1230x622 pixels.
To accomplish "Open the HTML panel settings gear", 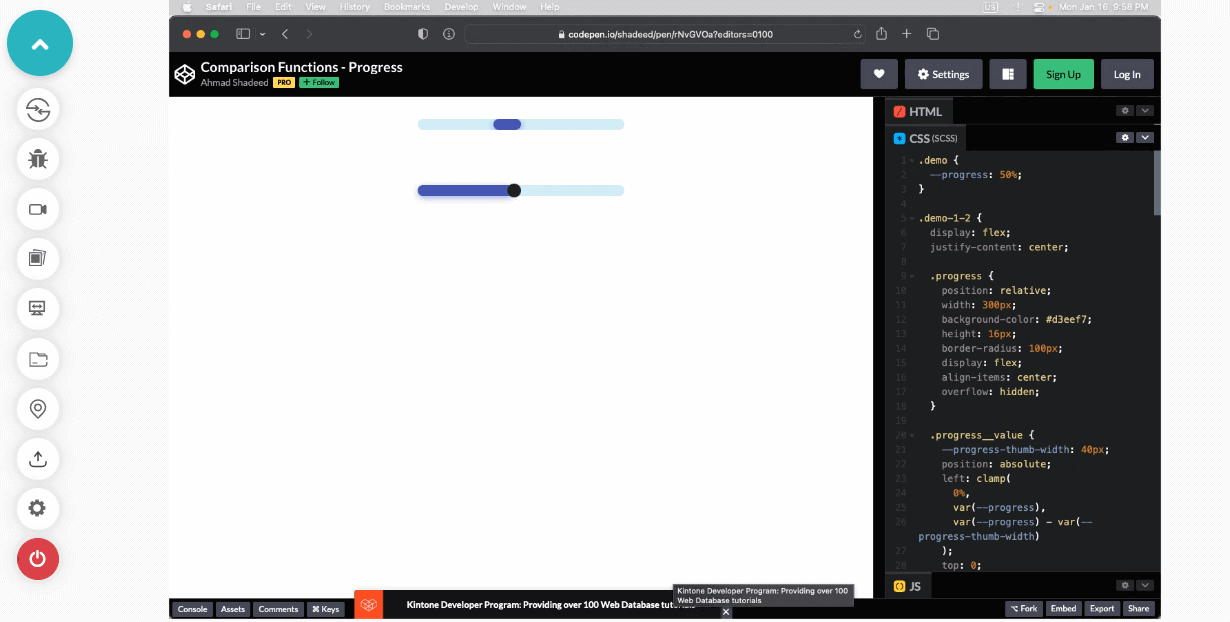I will click(x=1124, y=110).
